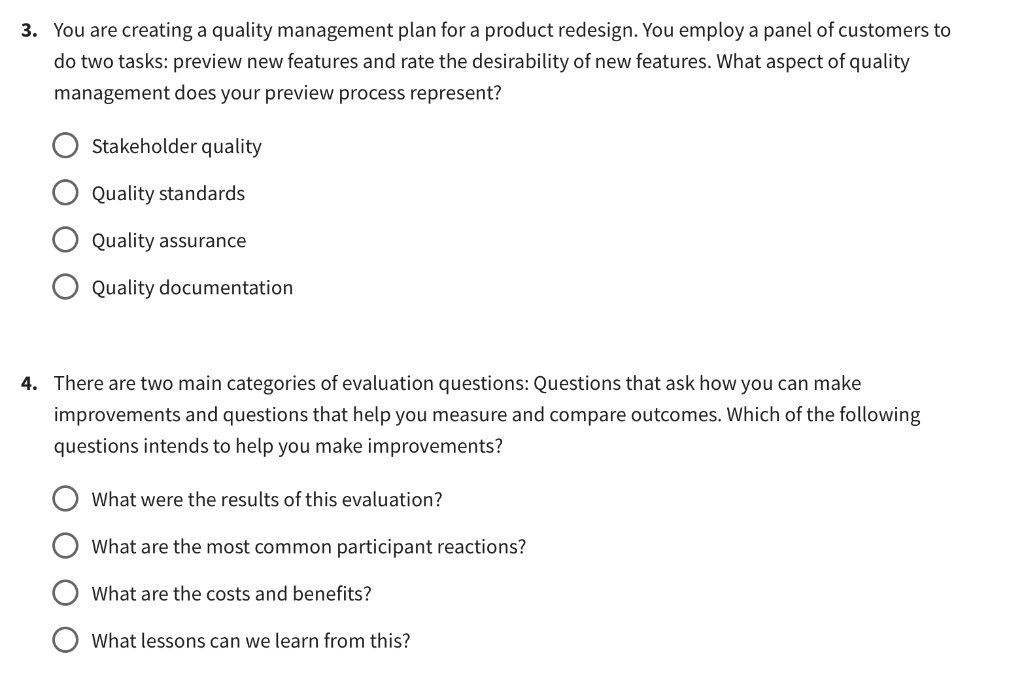
Task: Click the 'Quality documentation' answer label
Action: (192, 287)
